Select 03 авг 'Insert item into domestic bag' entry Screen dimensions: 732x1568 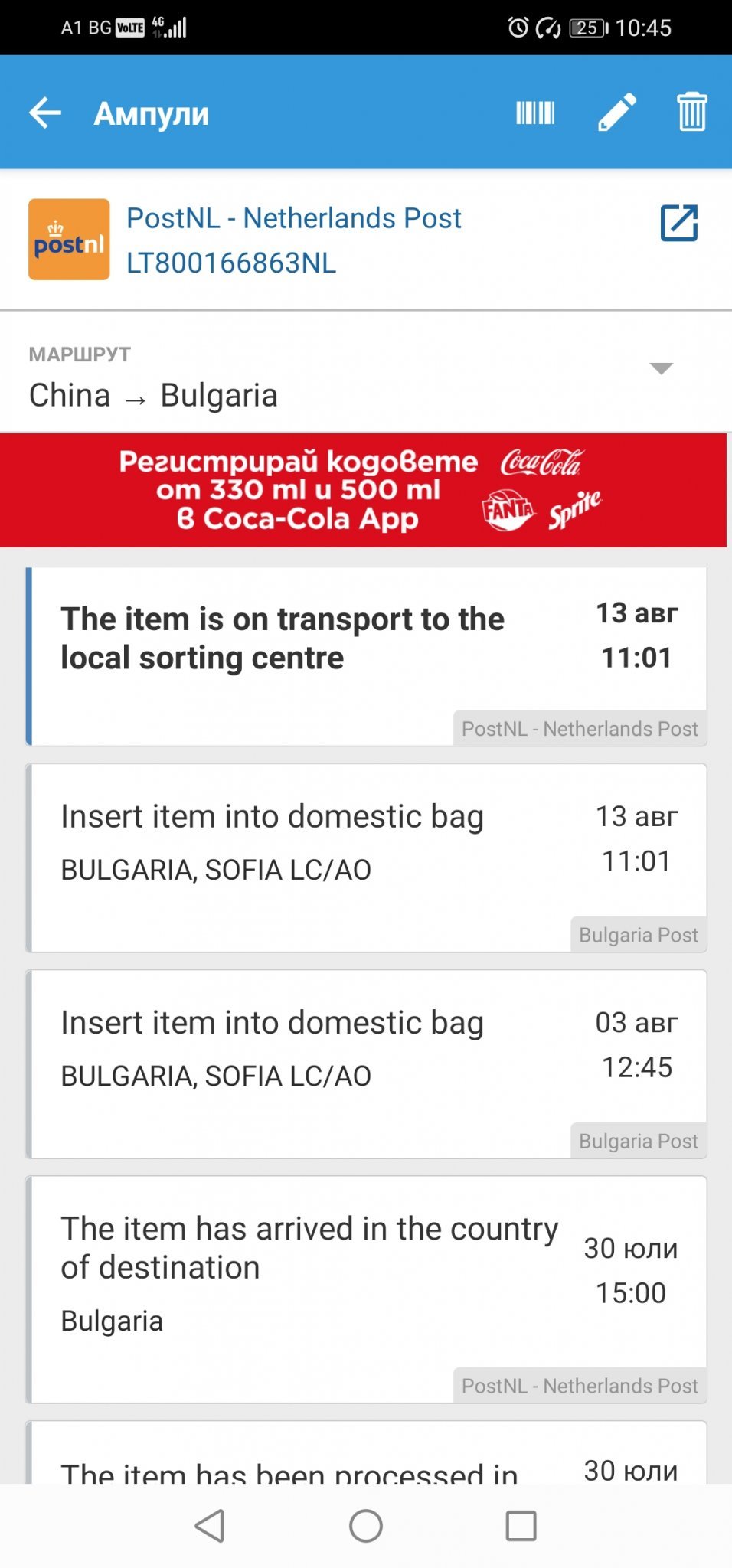pyautogui.click(x=366, y=1063)
